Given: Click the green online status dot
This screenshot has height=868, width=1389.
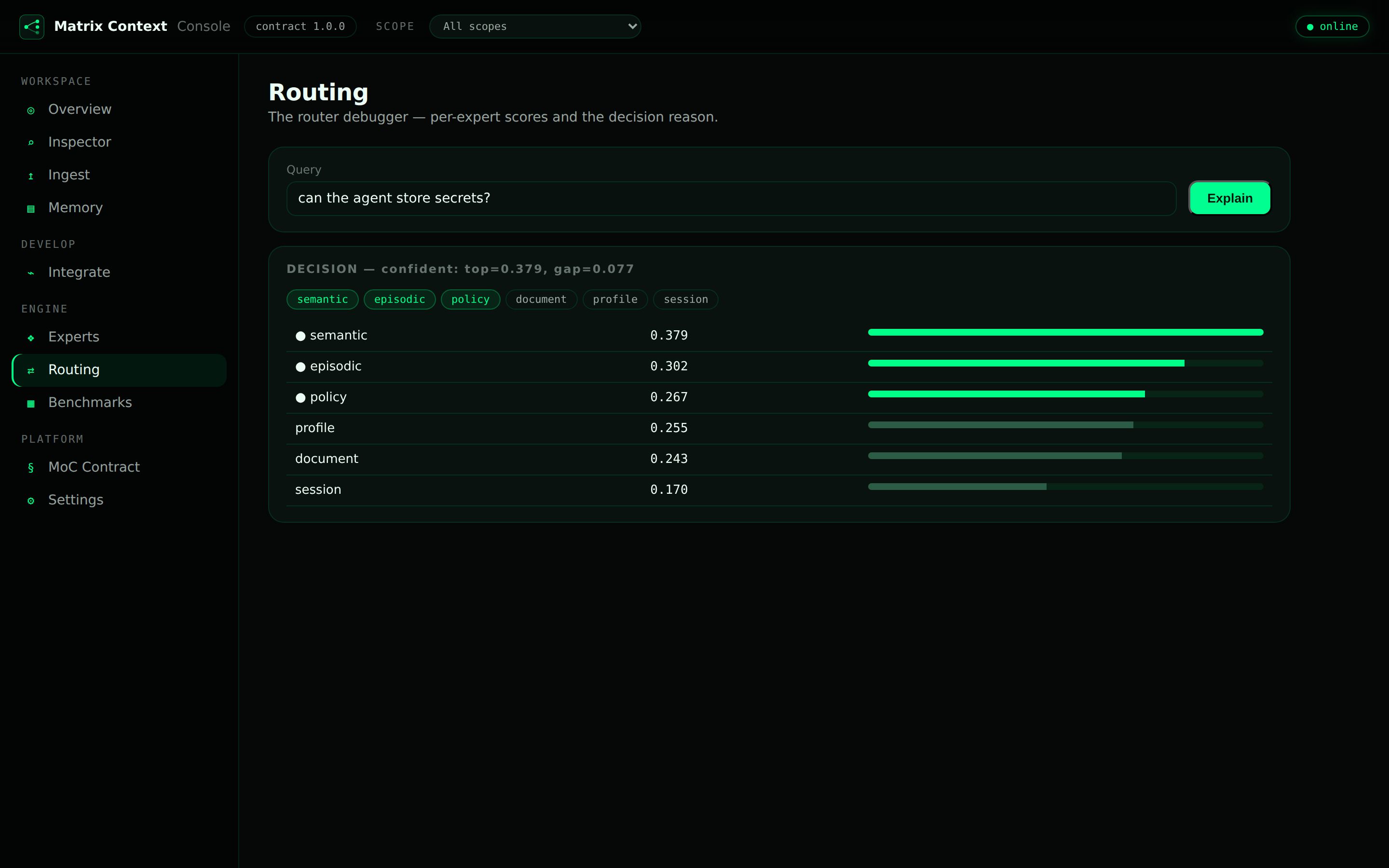Looking at the screenshot, I should pos(1310,27).
